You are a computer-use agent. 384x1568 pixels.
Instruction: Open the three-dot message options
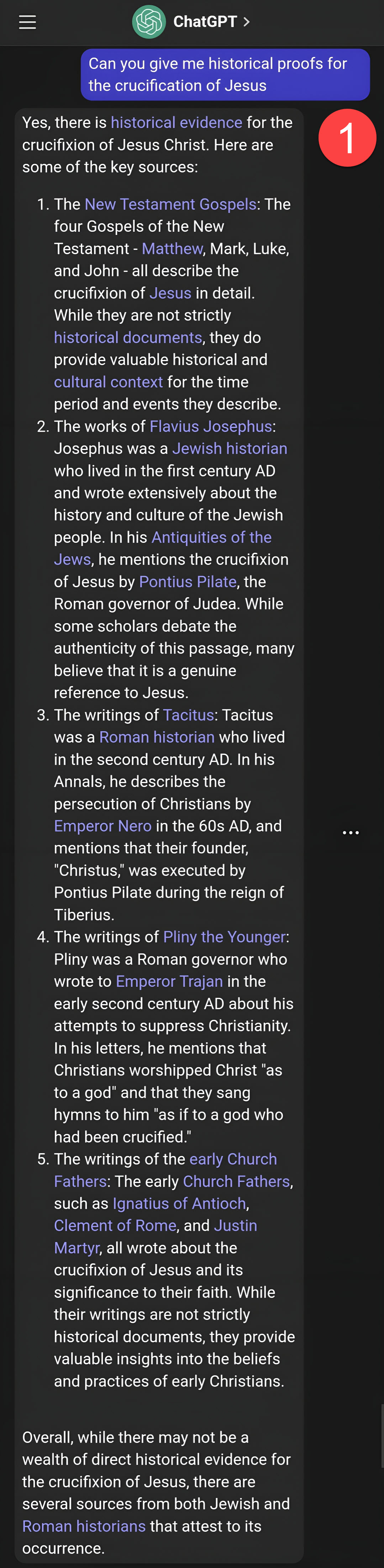click(x=351, y=832)
